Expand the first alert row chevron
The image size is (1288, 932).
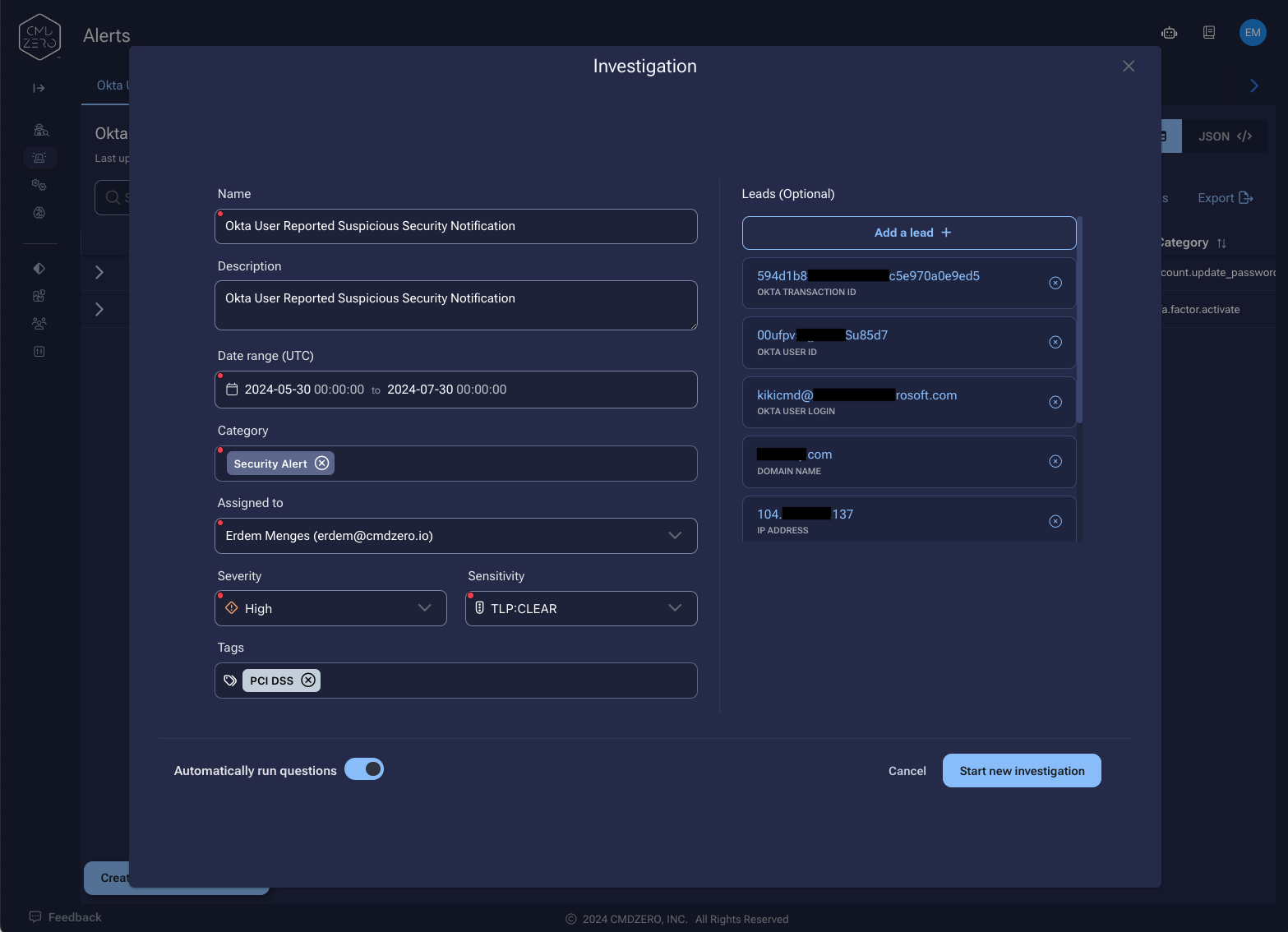tap(99, 272)
